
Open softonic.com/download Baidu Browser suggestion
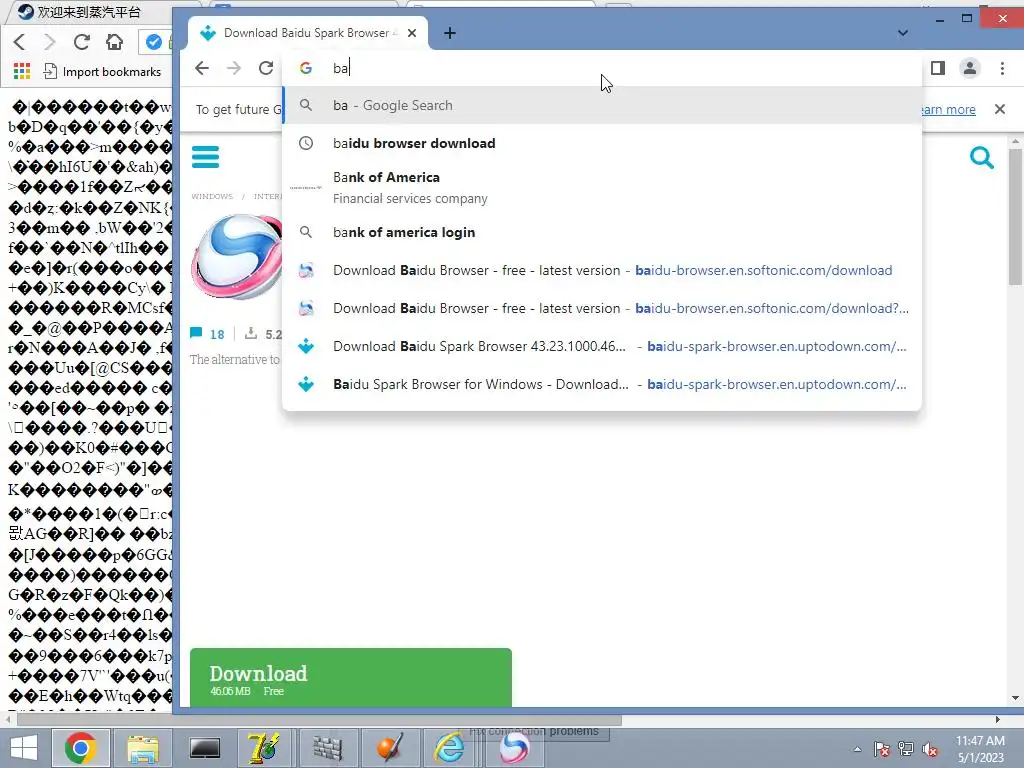tap(602, 270)
